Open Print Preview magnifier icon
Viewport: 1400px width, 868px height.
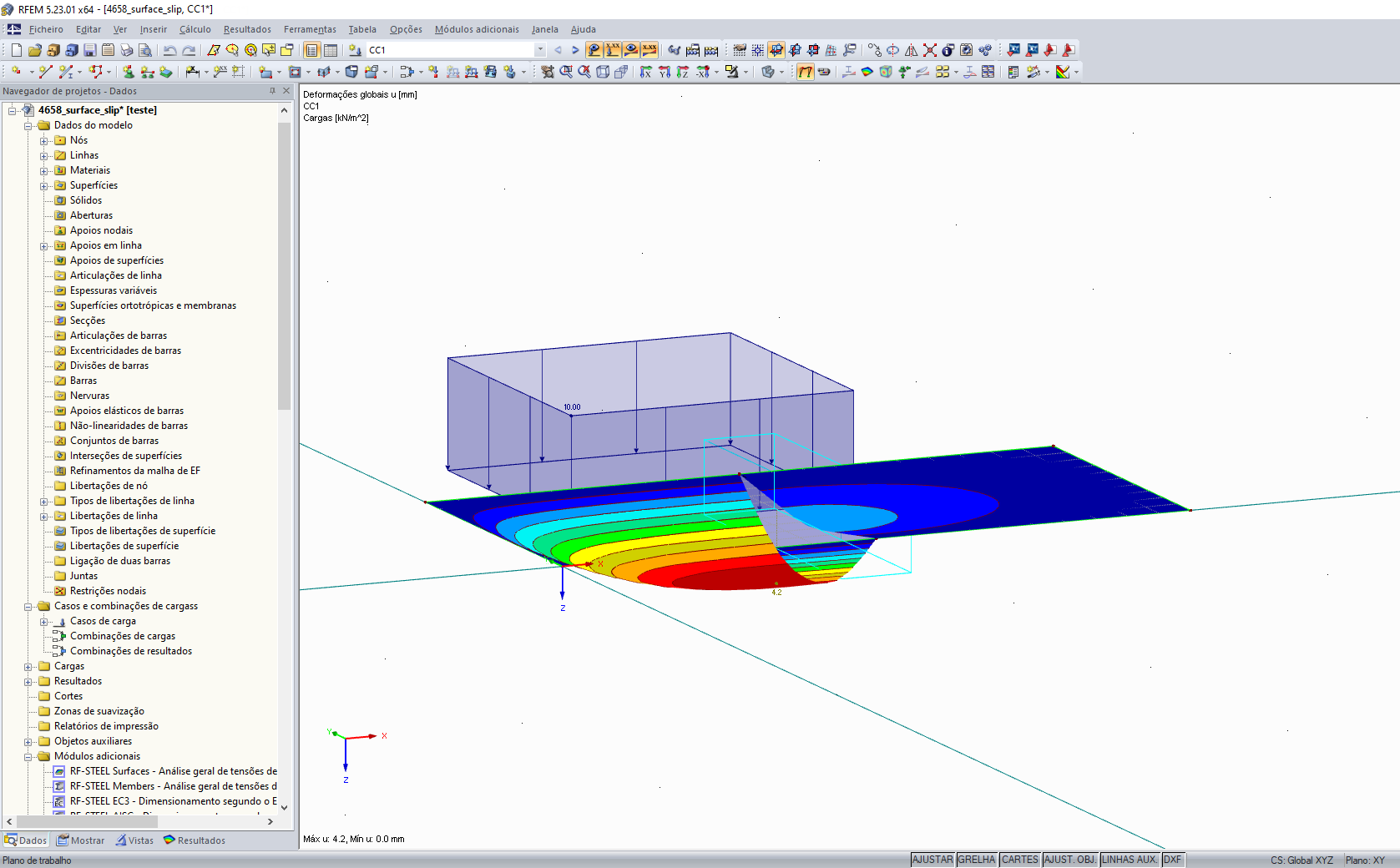pyautogui.click(x=145, y=50)
